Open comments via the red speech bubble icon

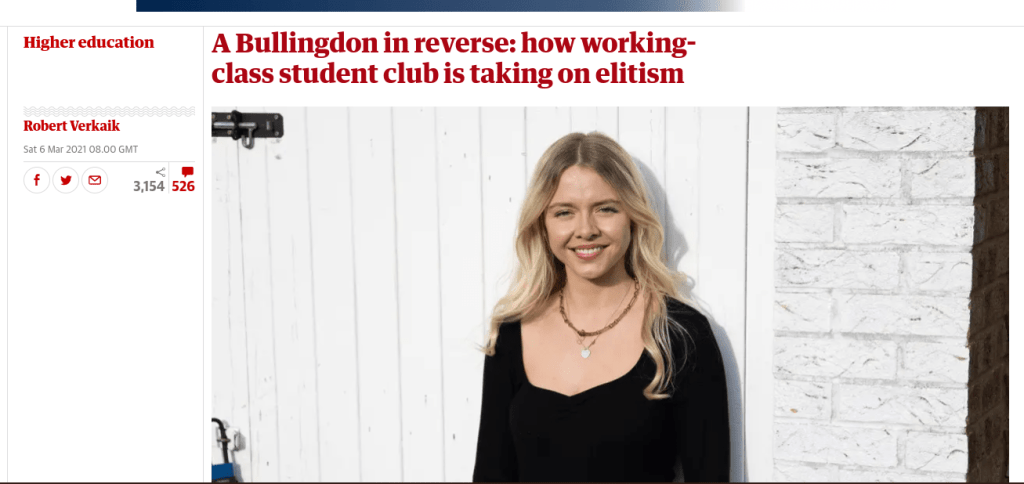pos(187,172)
